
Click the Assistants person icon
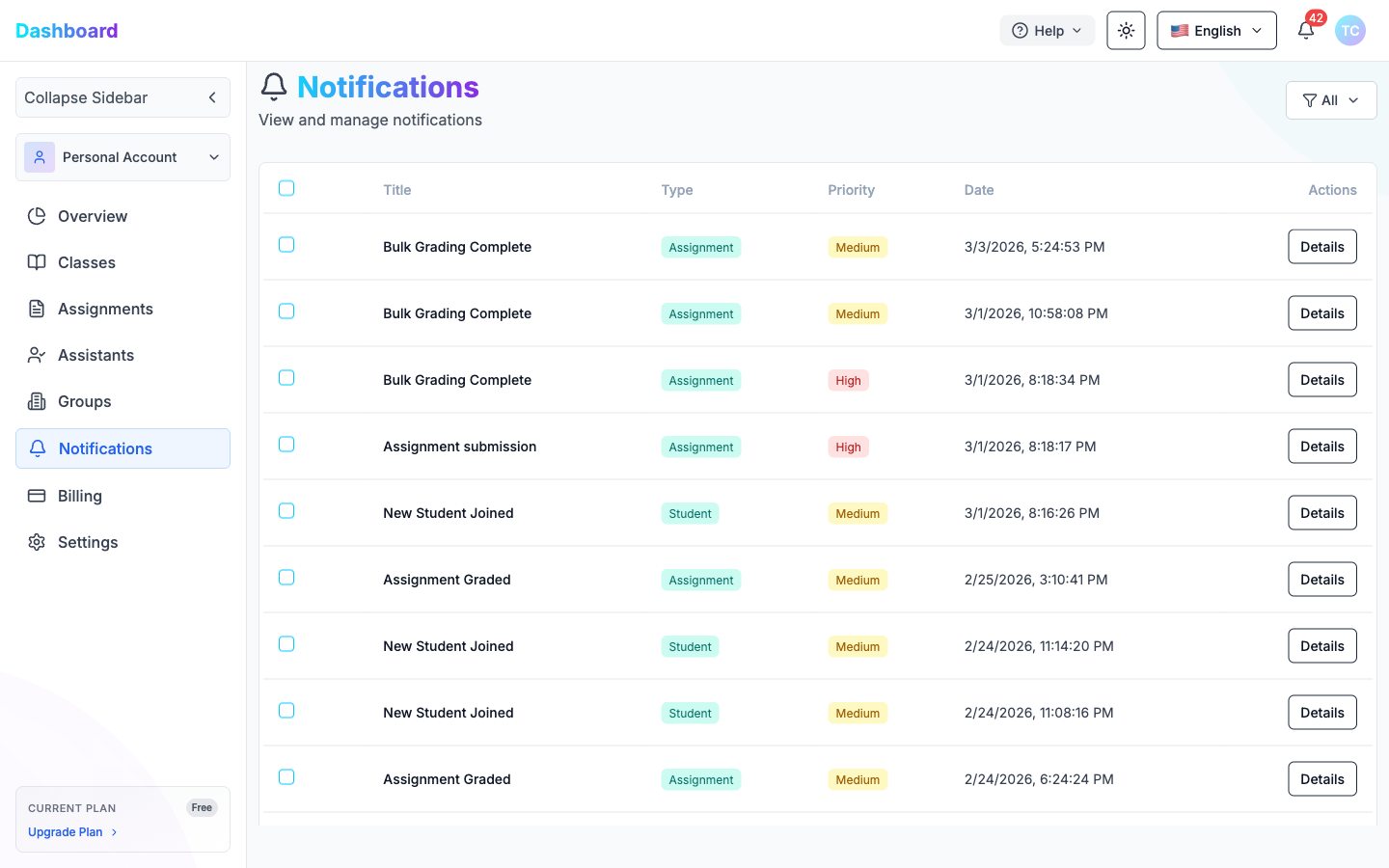pyautogui.click(x=36, y=355)
